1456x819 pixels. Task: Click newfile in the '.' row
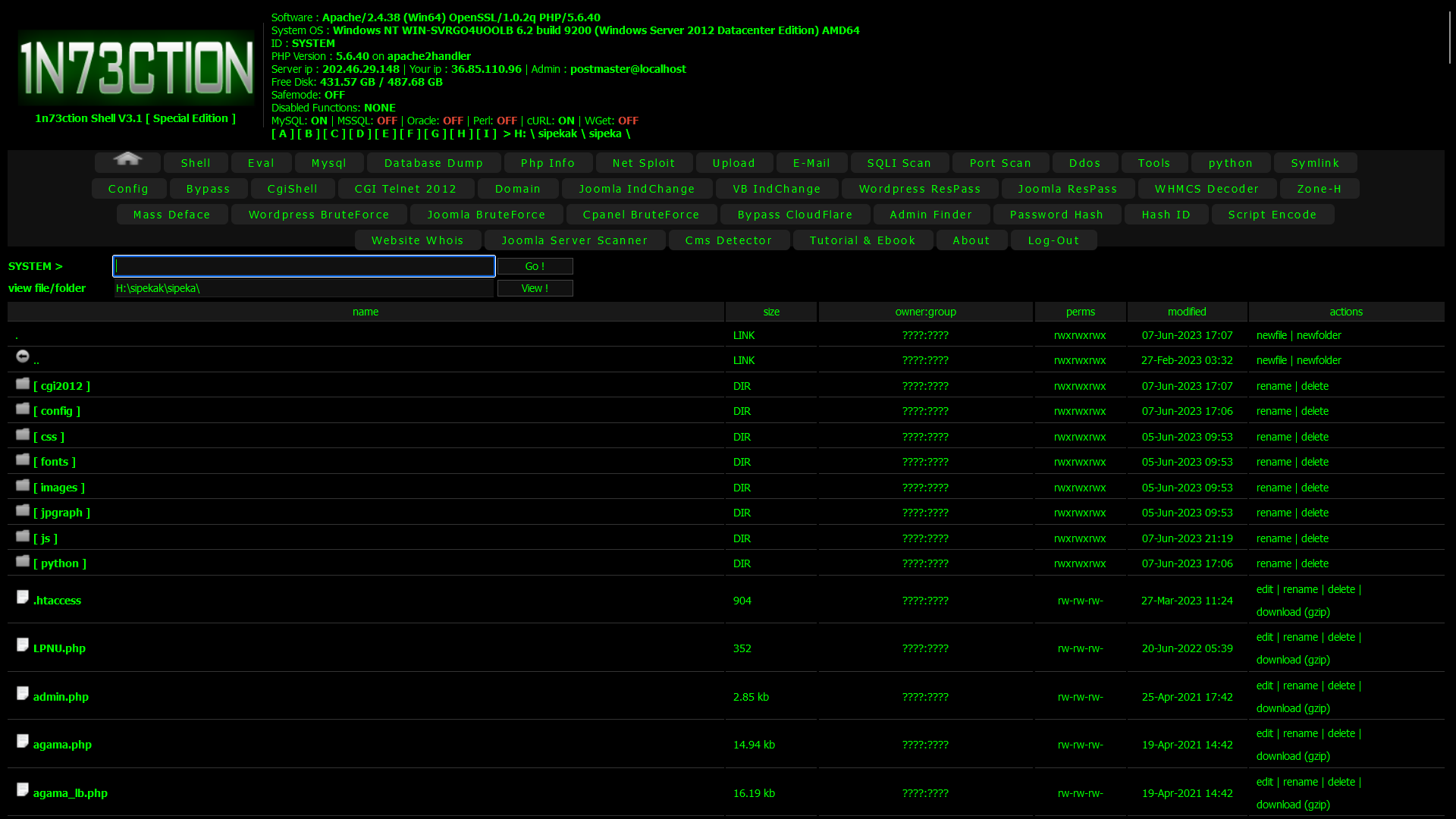pyautogui.click(x=1272, y=335)
